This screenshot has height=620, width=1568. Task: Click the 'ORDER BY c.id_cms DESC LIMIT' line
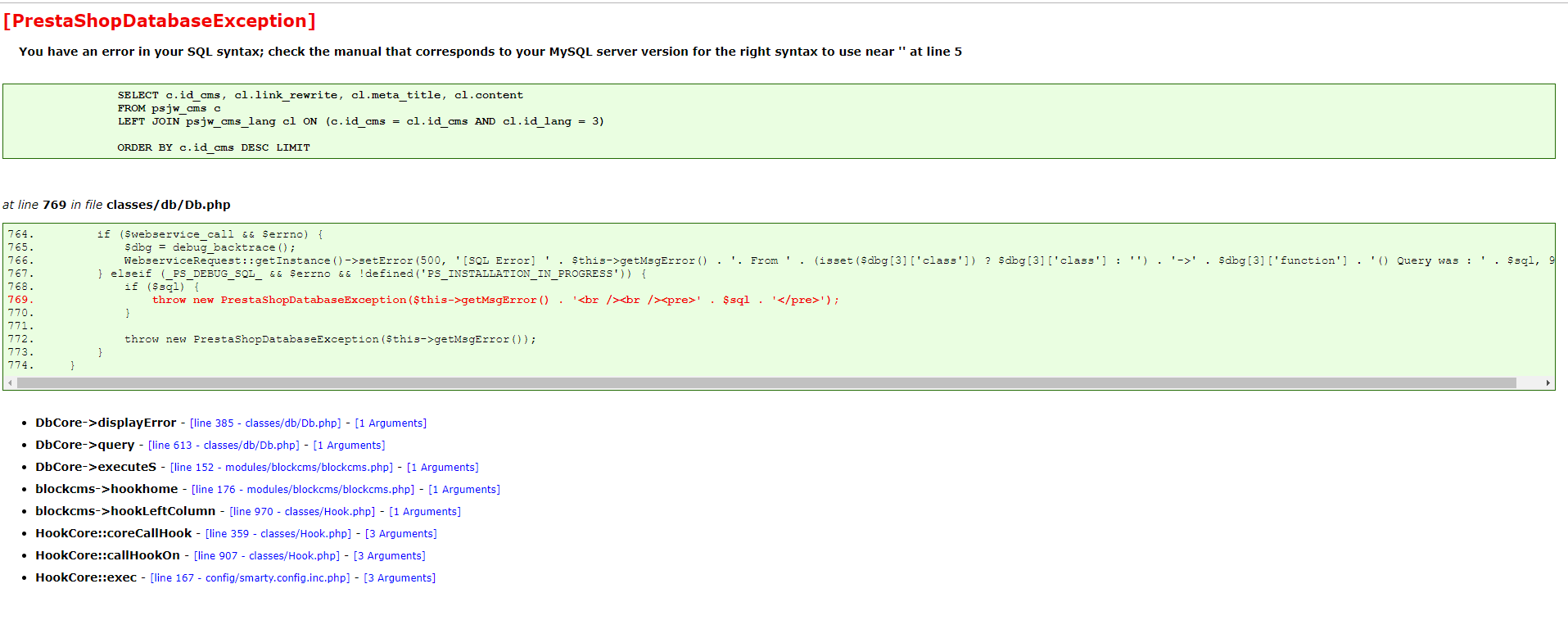pos(214,147)
